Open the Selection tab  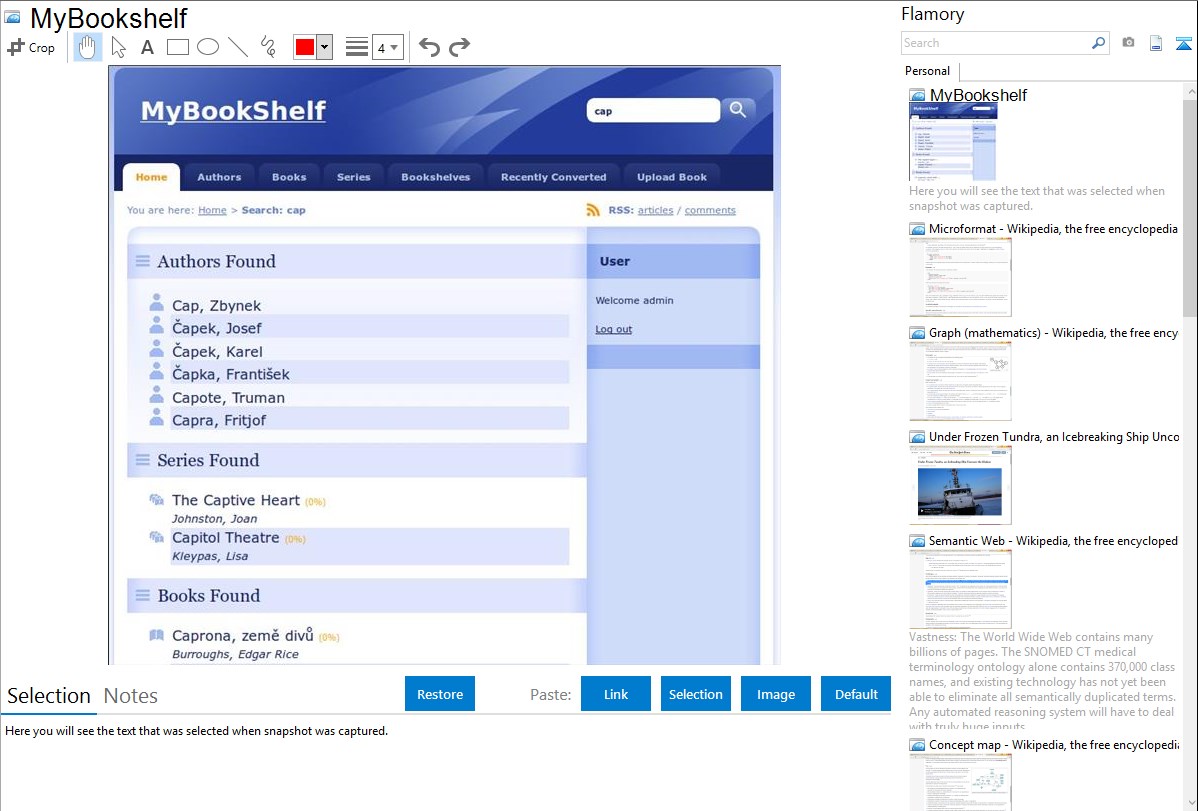click(49, 696)
